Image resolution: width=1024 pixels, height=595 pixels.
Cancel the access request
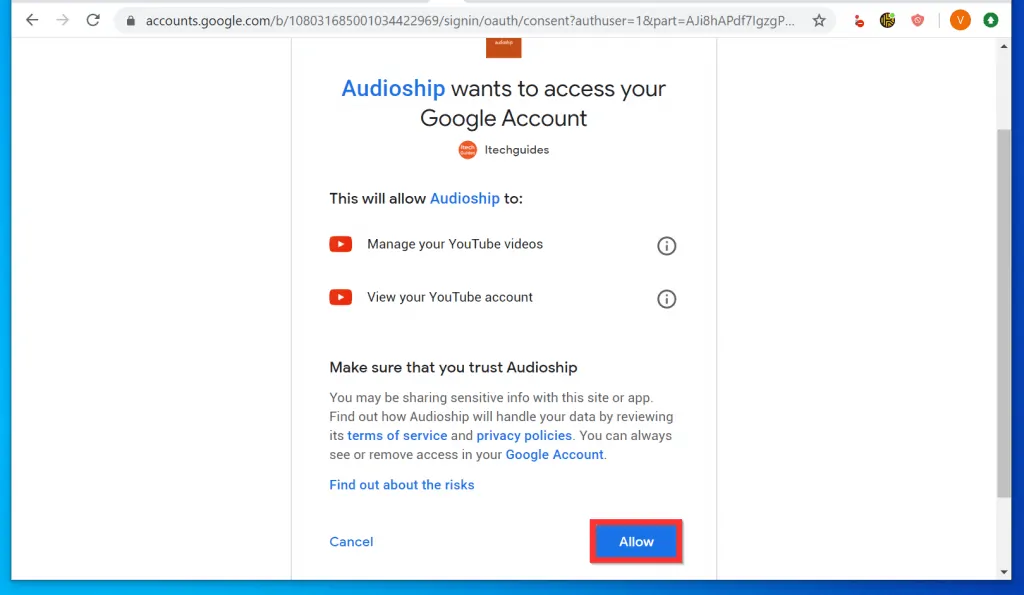[351, 541]
